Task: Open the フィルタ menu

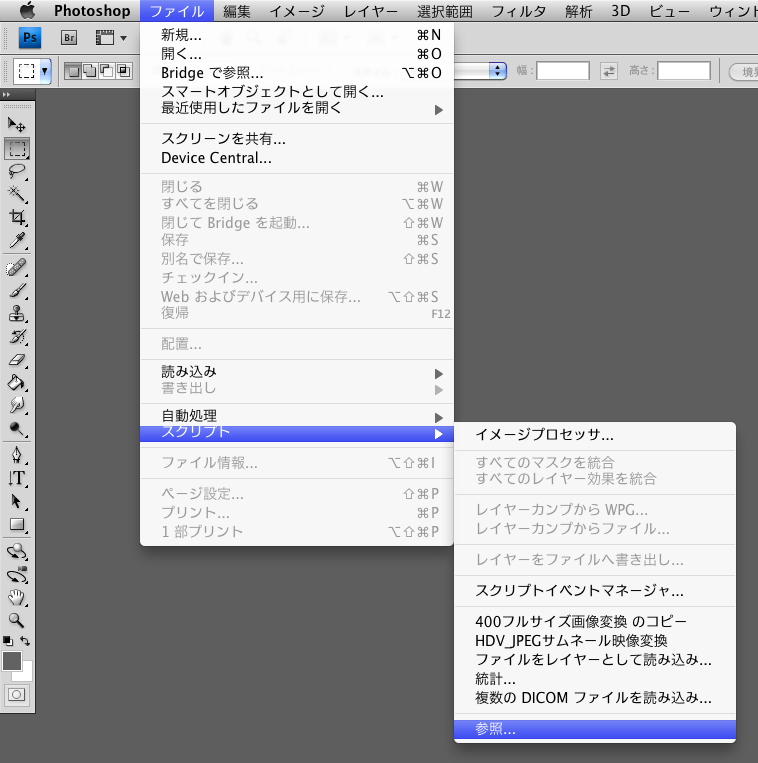Action: point(519,11)
